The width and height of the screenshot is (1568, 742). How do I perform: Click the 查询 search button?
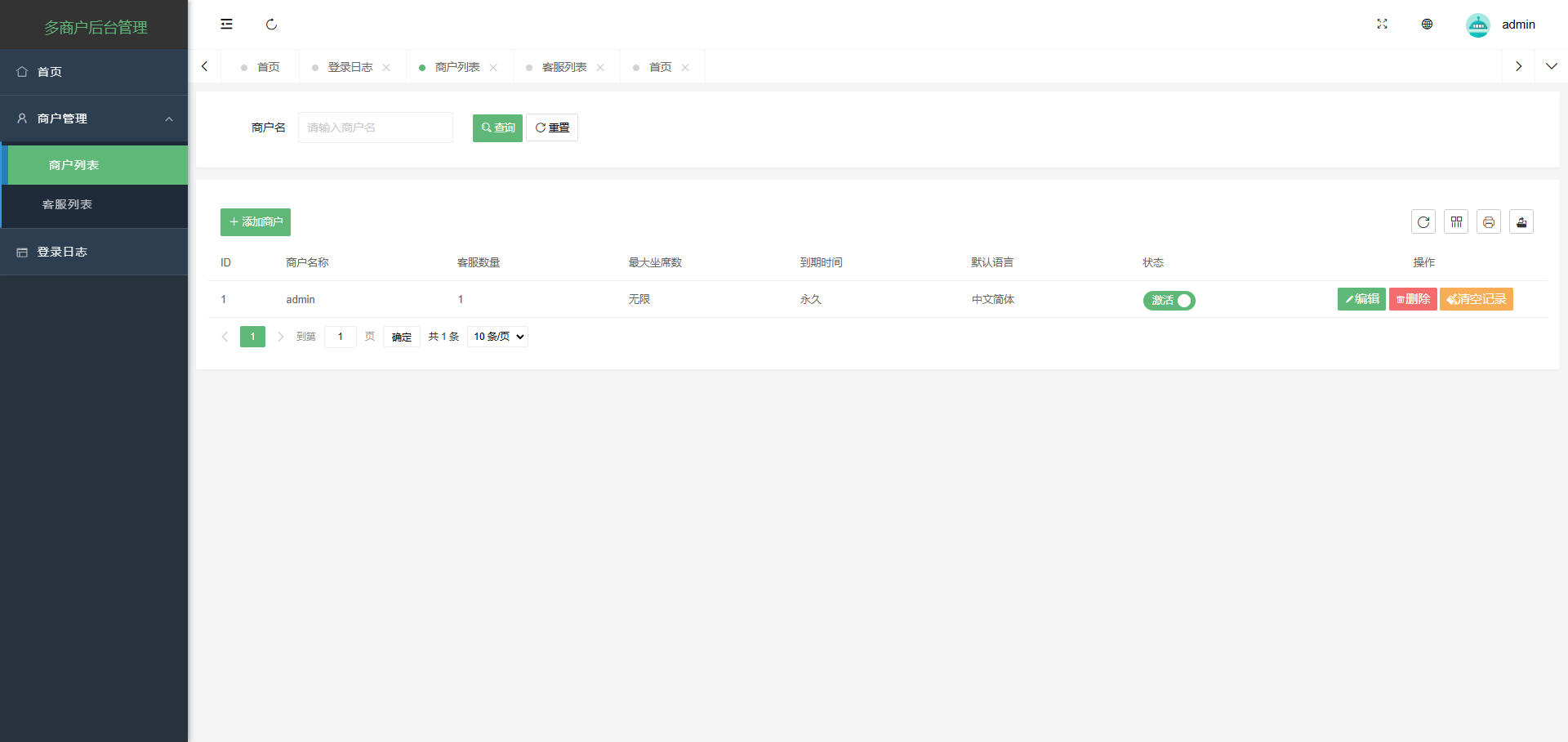point(497,127)
